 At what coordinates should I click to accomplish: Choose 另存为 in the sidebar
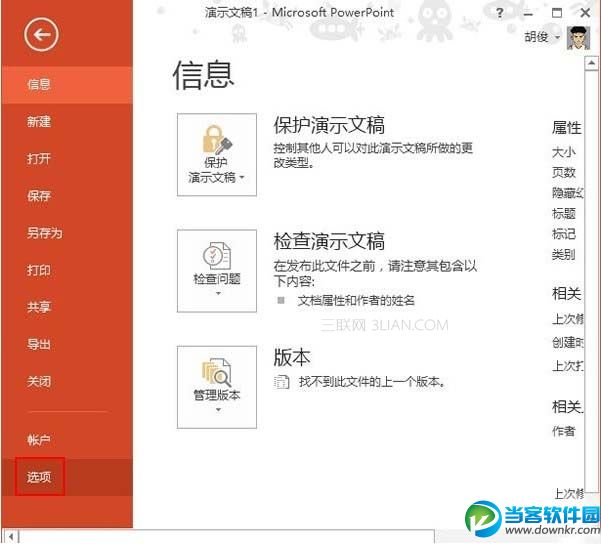67,233
